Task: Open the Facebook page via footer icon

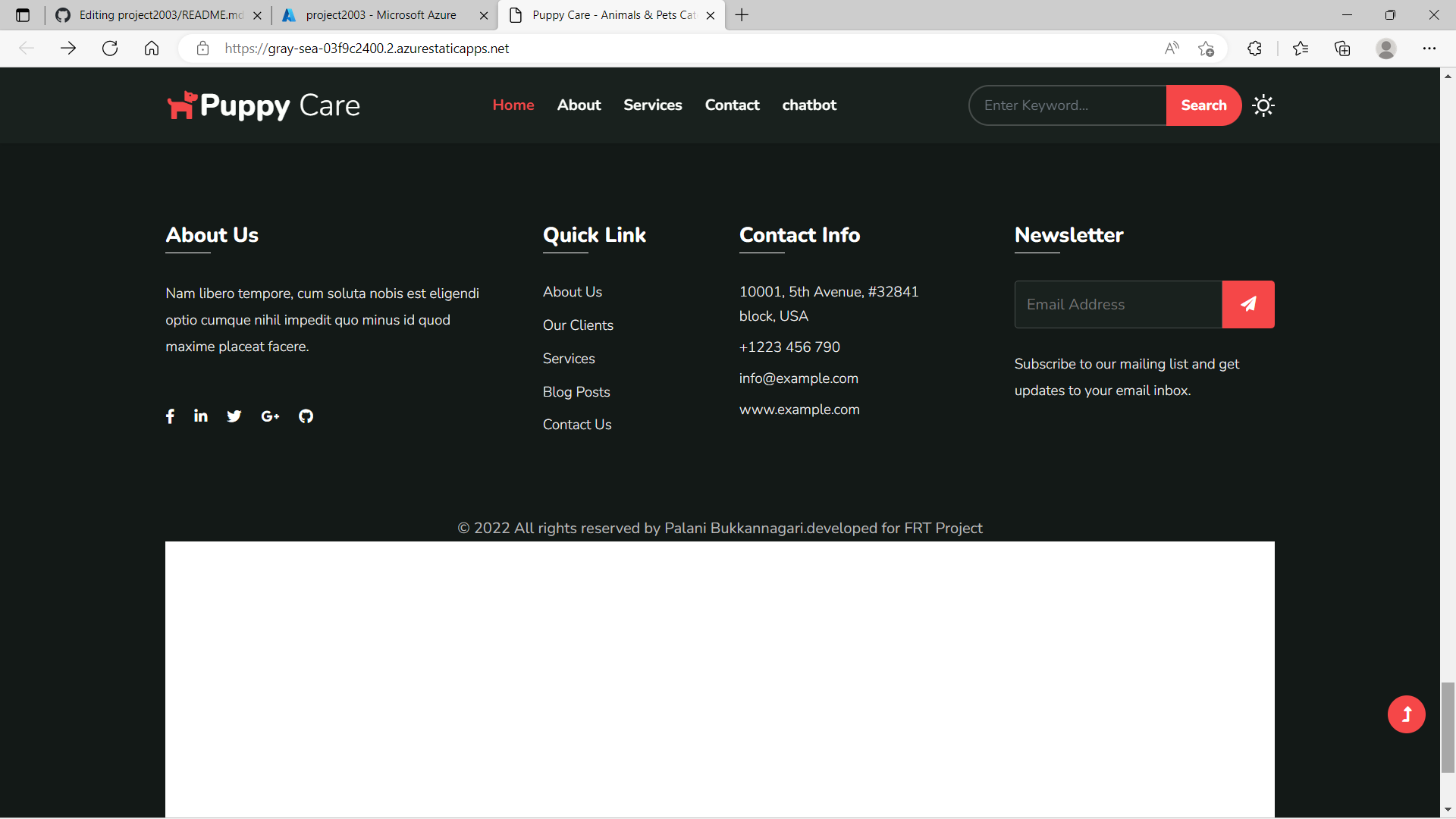Action: (170, 416)
